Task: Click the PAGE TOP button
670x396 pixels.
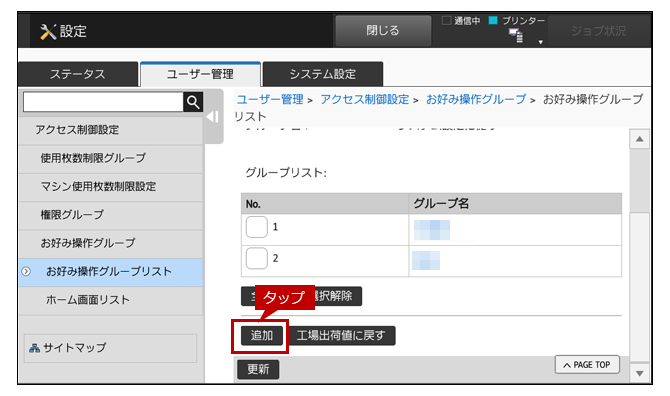Action: 587,365
